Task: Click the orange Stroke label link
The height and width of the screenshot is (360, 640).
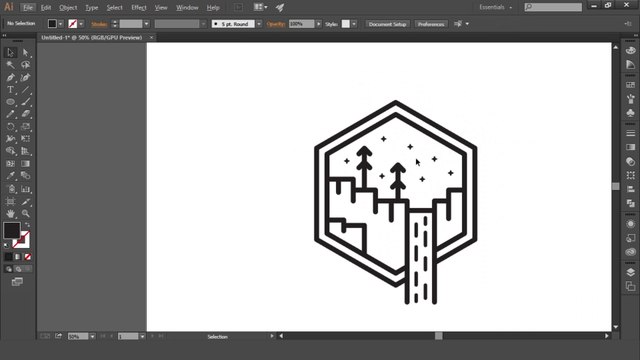Action: click(x=99, y=24)
